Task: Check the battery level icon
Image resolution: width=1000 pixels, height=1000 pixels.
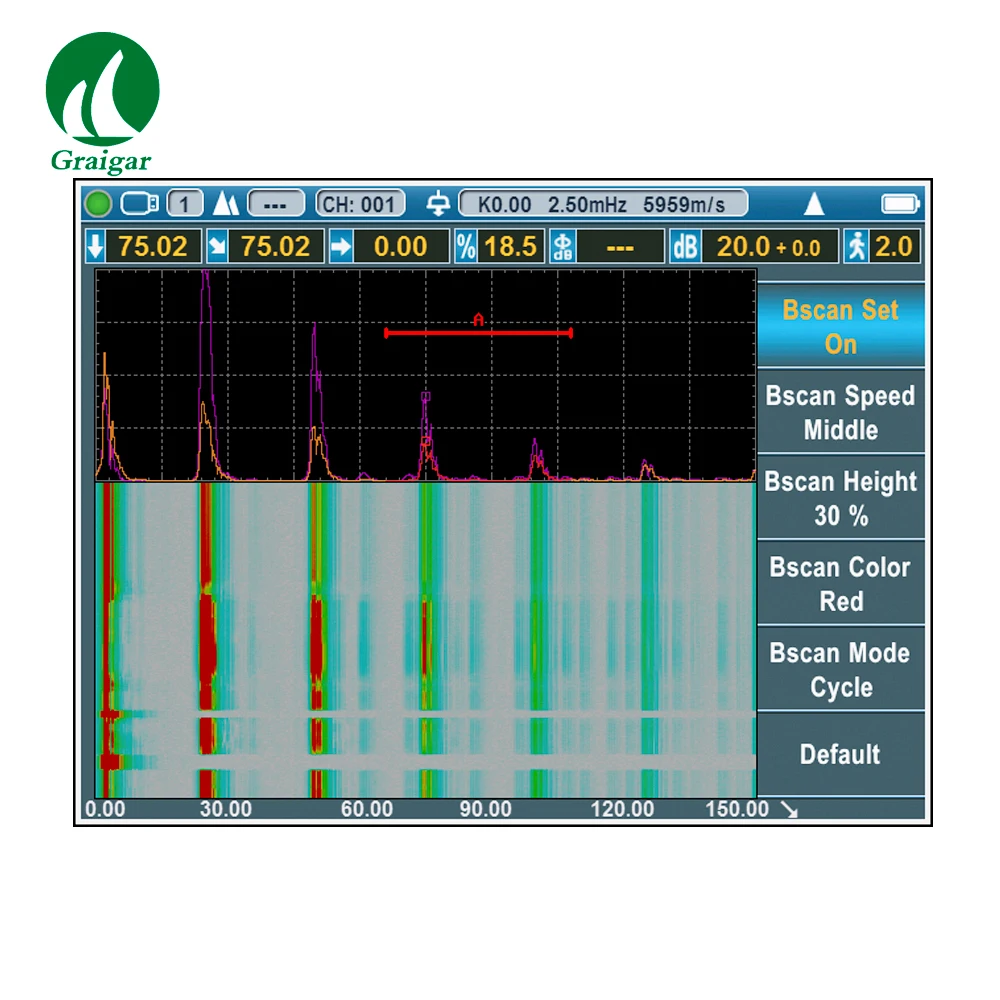Action: tap(900, 204)
